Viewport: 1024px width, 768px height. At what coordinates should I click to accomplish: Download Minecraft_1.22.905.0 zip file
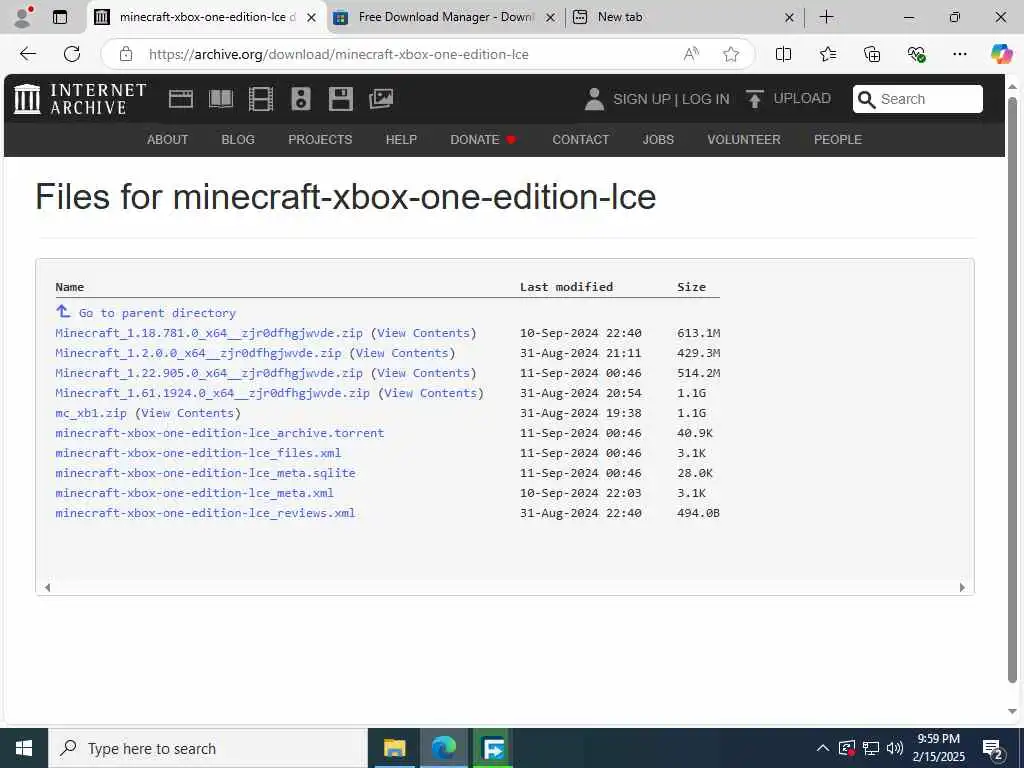tap(209, 373)
